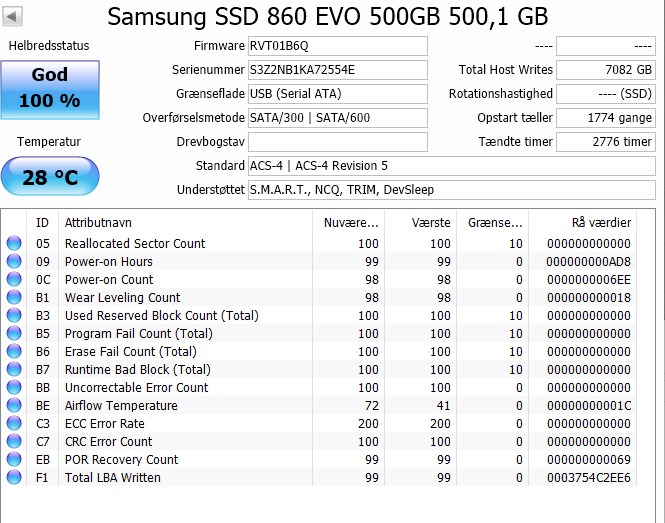Click raw value 000000000018
The height and width of the screenshot is (523, 665).
click(x=589, y=298)
